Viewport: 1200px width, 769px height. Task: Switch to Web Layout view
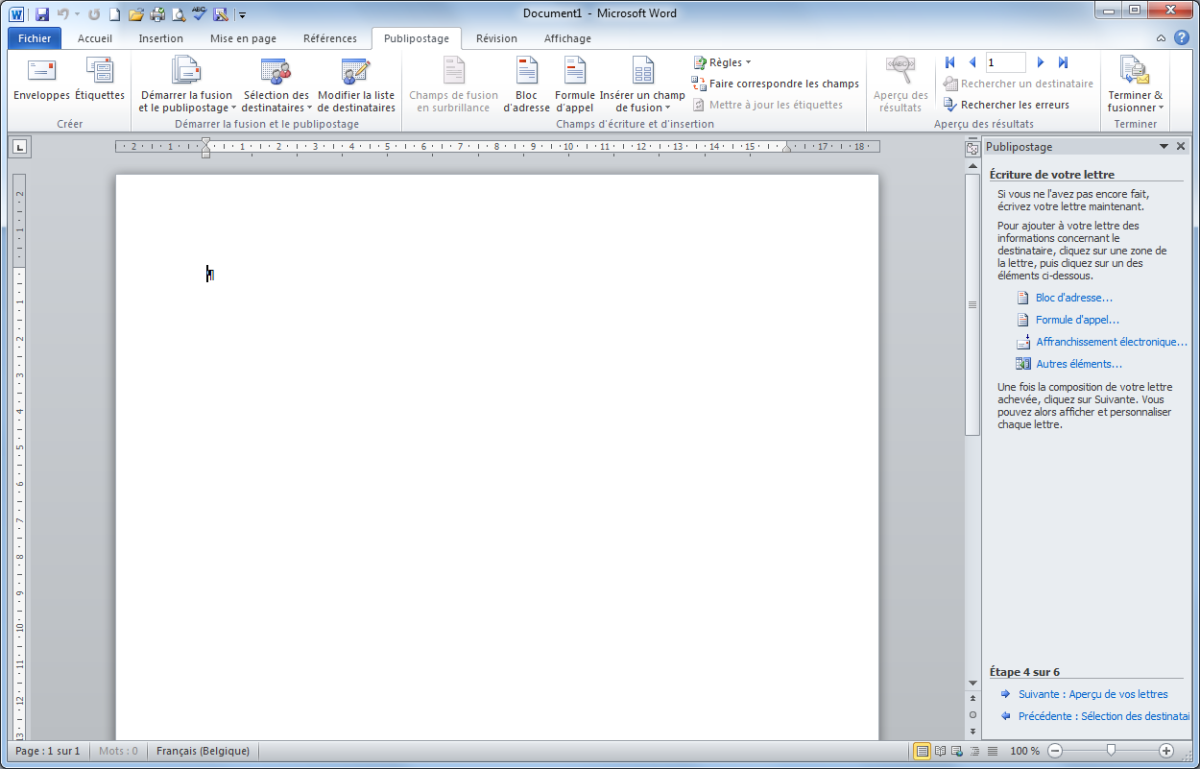[x=957, y=751]
